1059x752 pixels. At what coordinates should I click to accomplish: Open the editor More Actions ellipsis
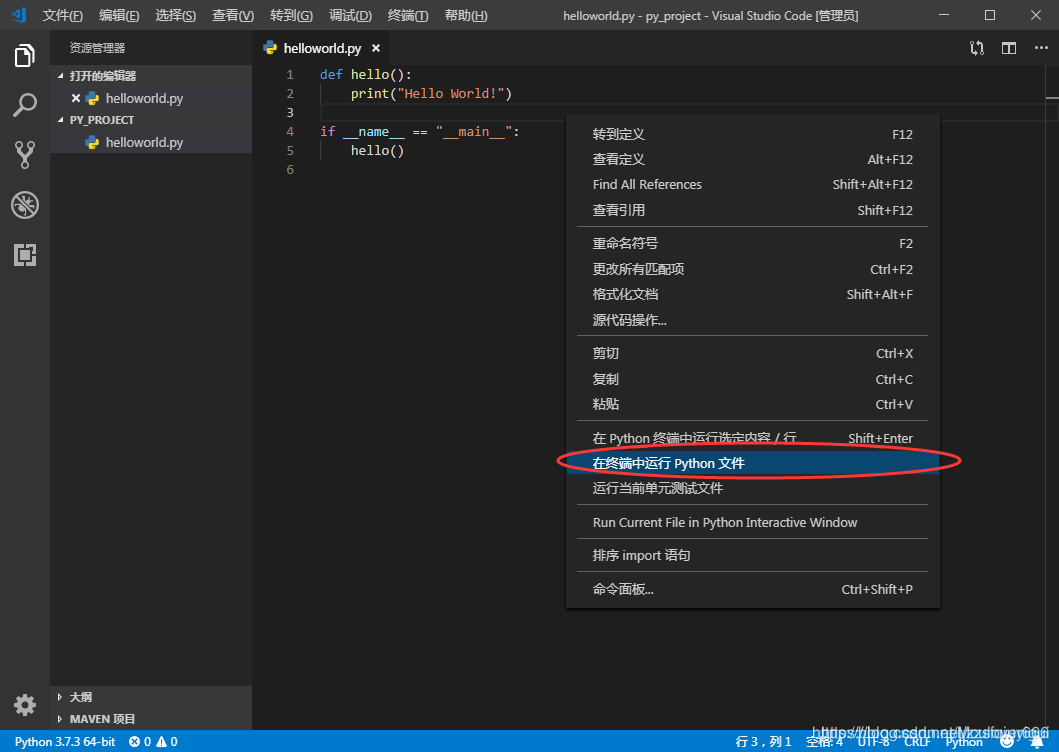click(x=1041, y=48)
